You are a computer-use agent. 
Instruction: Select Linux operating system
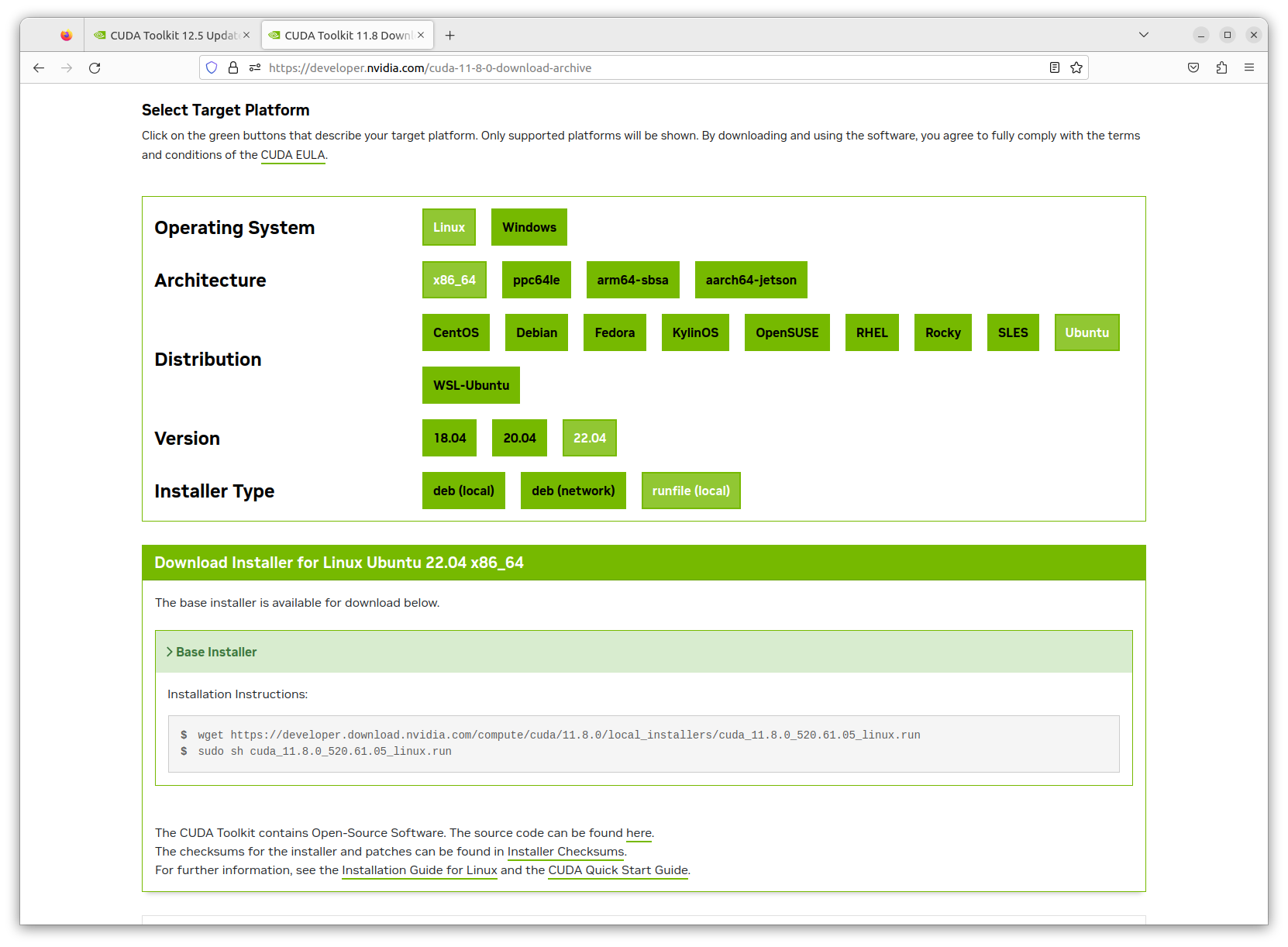pyautogui.click(x=449, y=227)
